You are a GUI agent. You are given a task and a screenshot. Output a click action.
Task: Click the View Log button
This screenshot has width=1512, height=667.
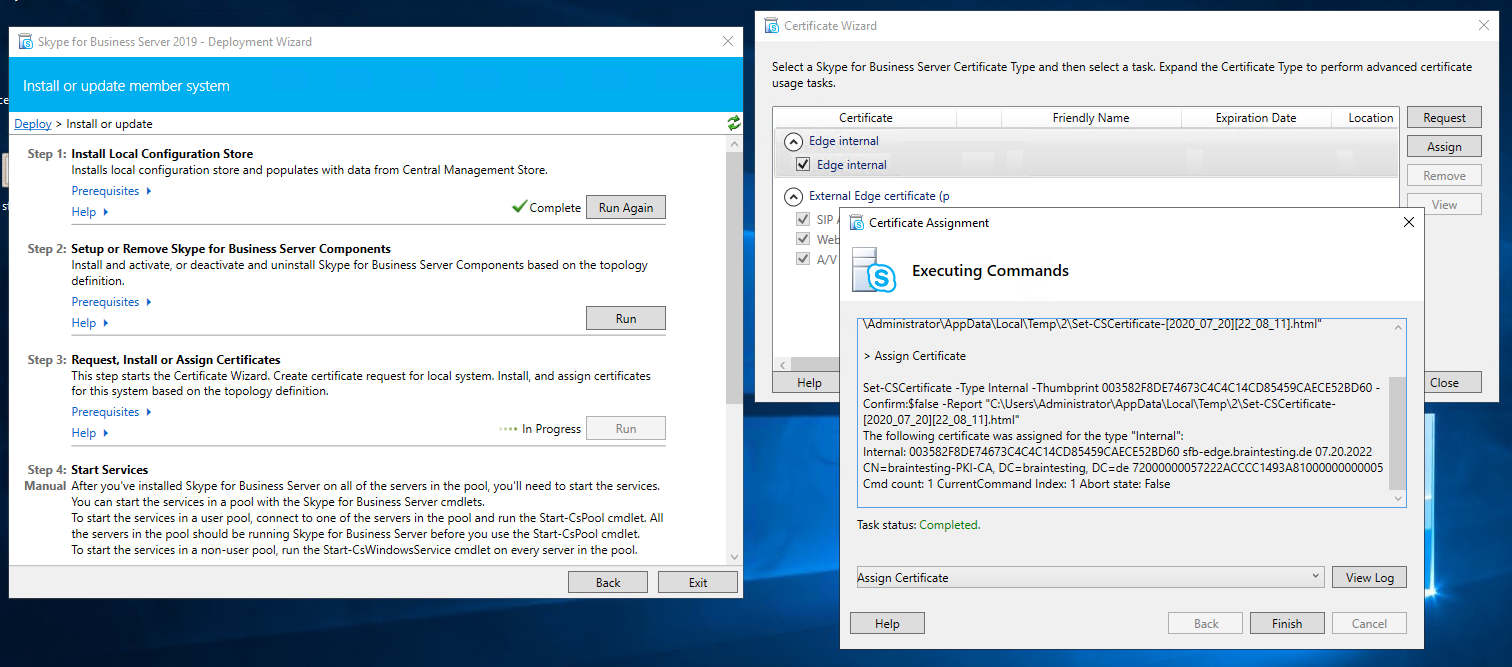coord(1369,577)
